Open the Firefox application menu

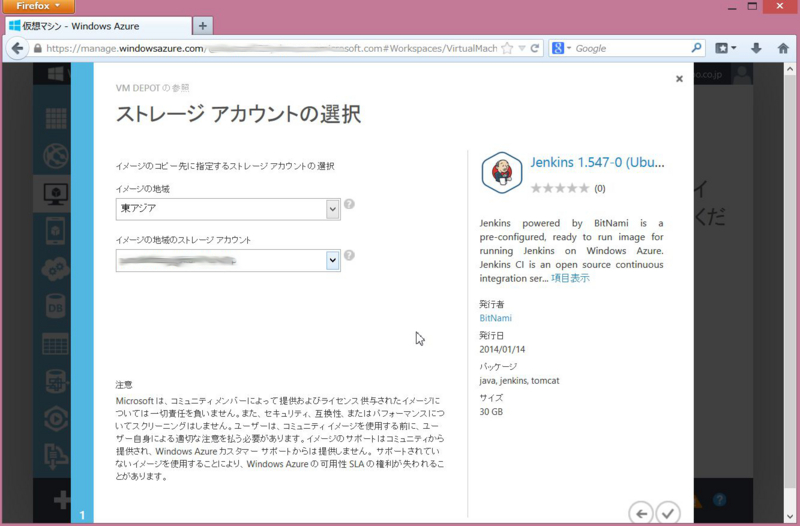pos(38,6)
